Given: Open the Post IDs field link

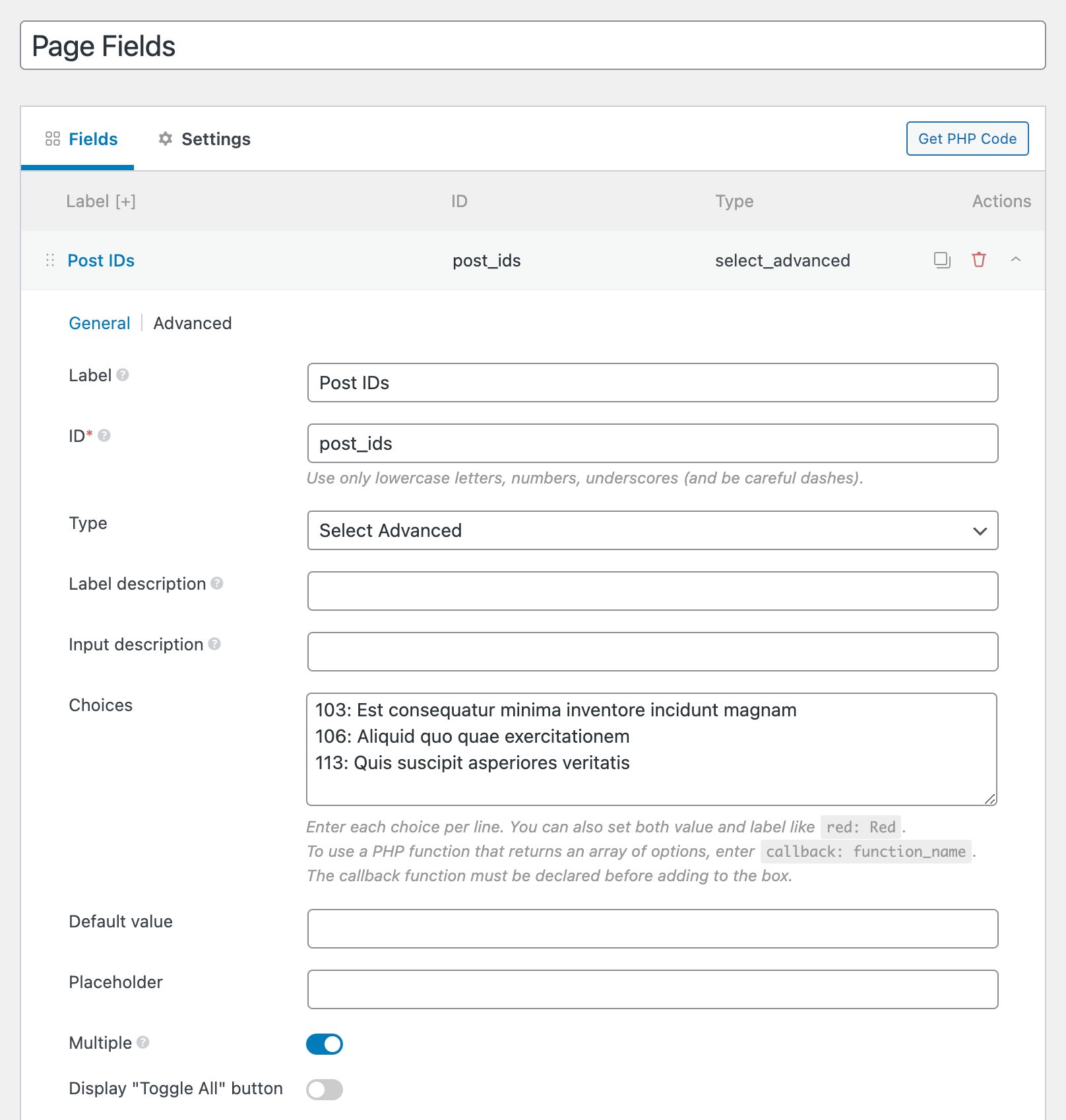Looking at the screenshot, I should point(100,260).
